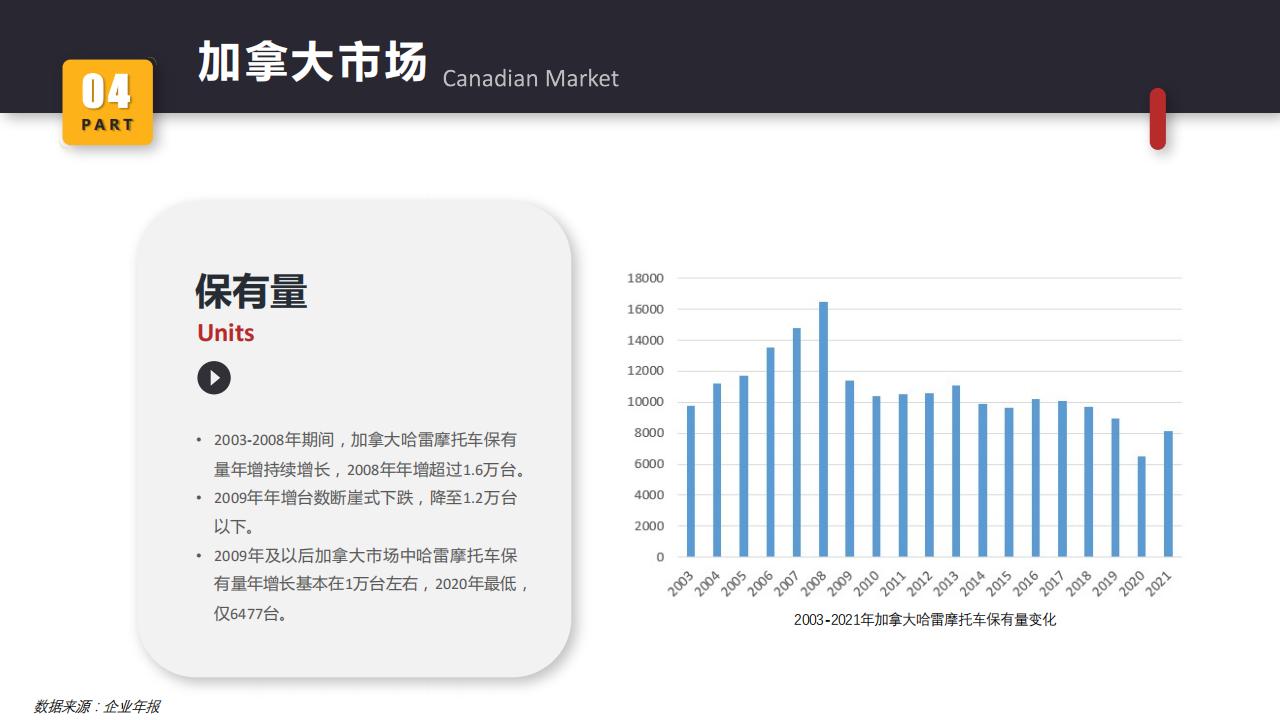Viewport: 1280px width, 720px height.
Task: Click the chart caption 2003-2021年加拿大哈雷摩托车保有量变化
Action: (925, 620)
